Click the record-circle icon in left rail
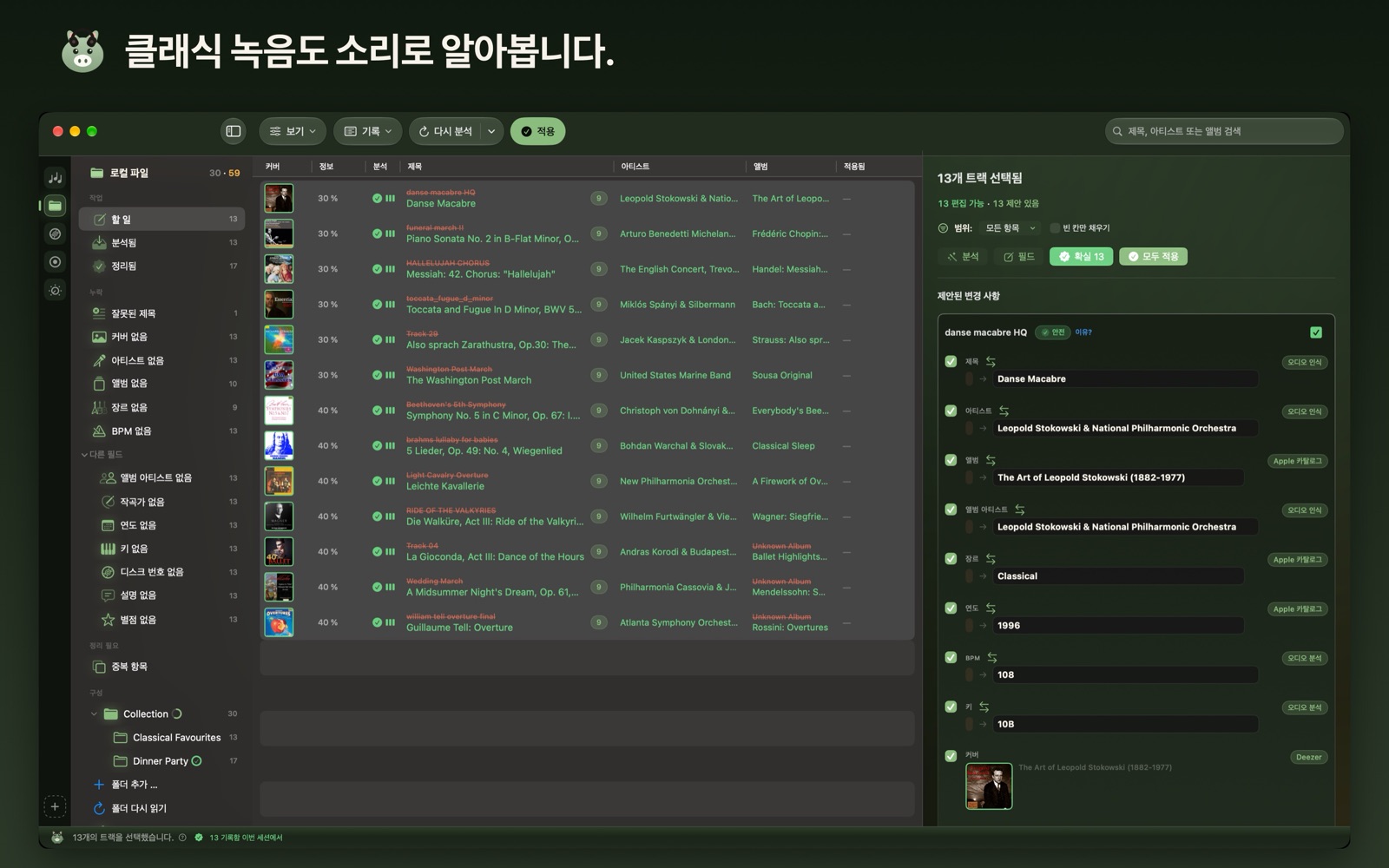The height and width of the screenshot is (868, 1389). [x=55, y=262]
